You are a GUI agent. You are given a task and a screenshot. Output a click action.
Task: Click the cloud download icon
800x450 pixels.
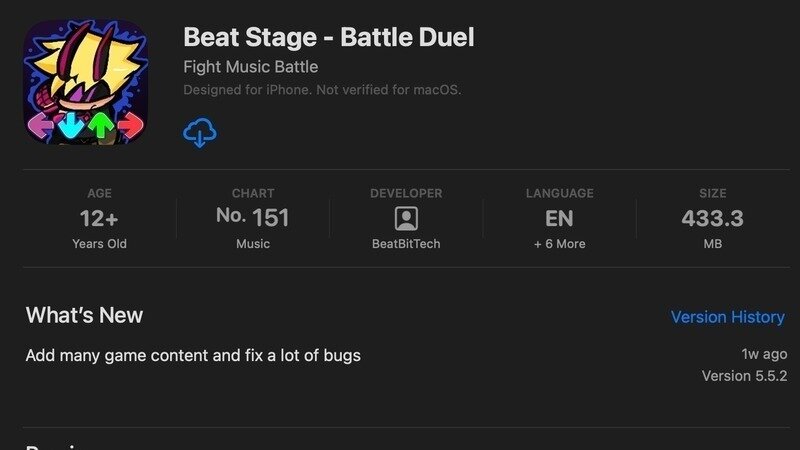click(200, 132)
